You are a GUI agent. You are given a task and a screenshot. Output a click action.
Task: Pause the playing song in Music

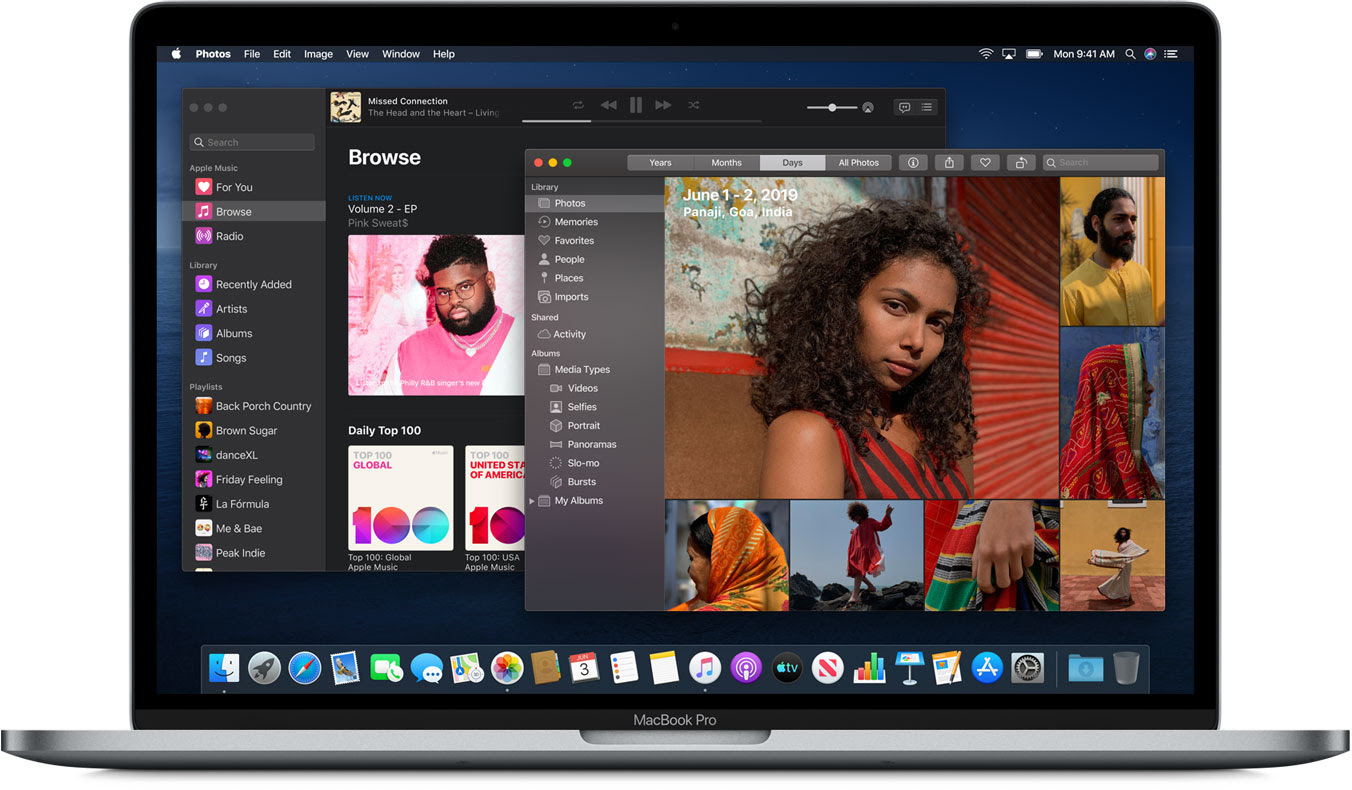[636, 105]
